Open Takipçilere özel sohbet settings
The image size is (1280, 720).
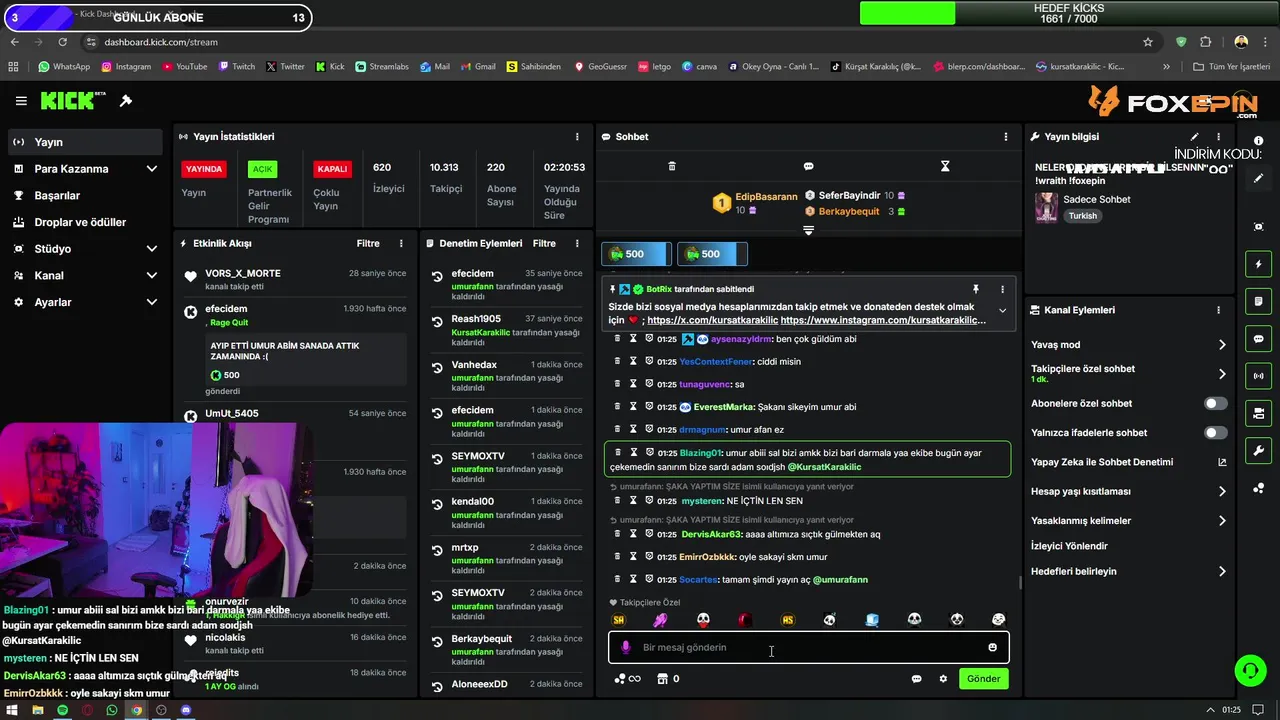coord(1129,373)
